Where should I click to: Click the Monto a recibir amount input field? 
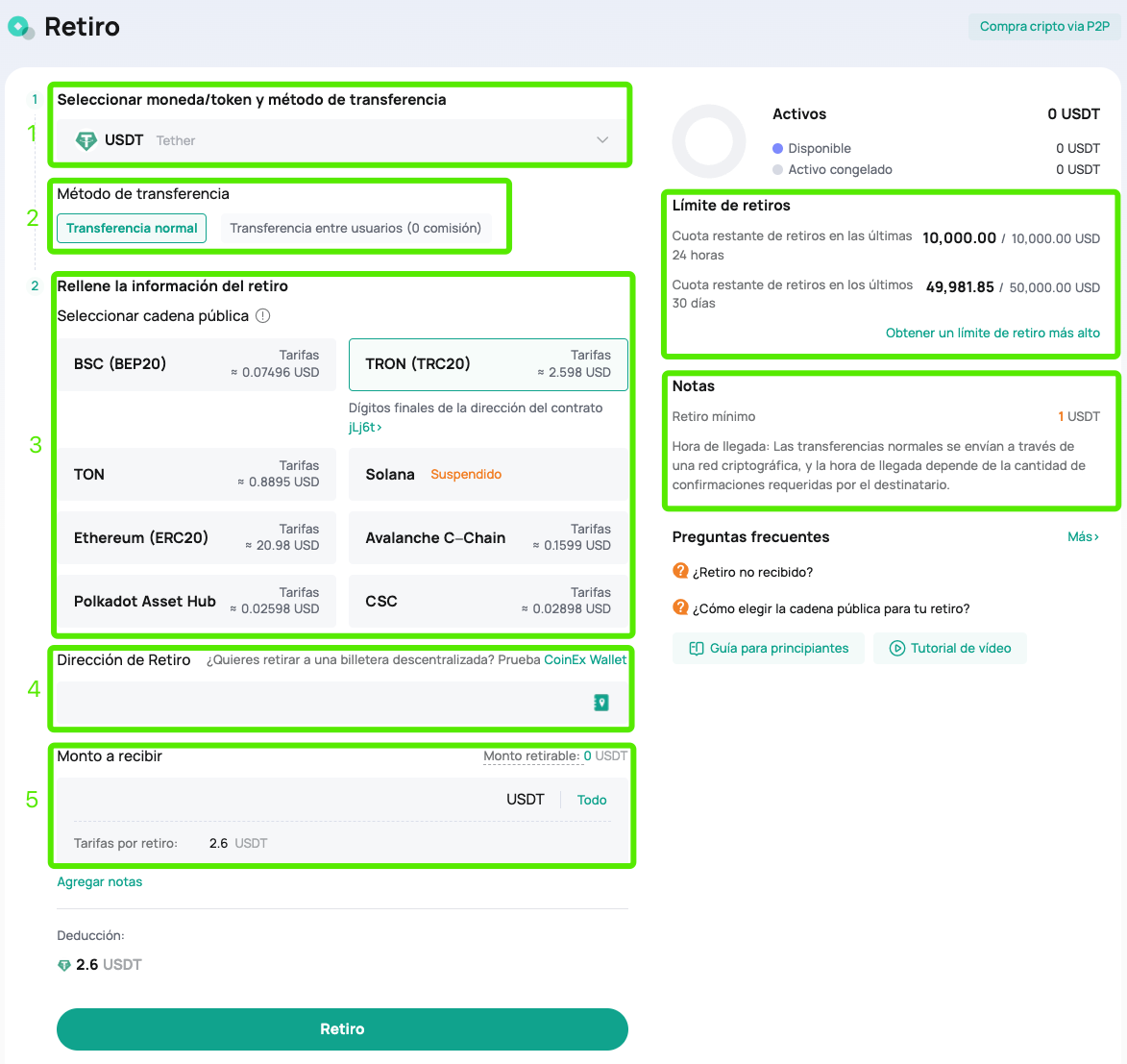click(x=287, y=800)
